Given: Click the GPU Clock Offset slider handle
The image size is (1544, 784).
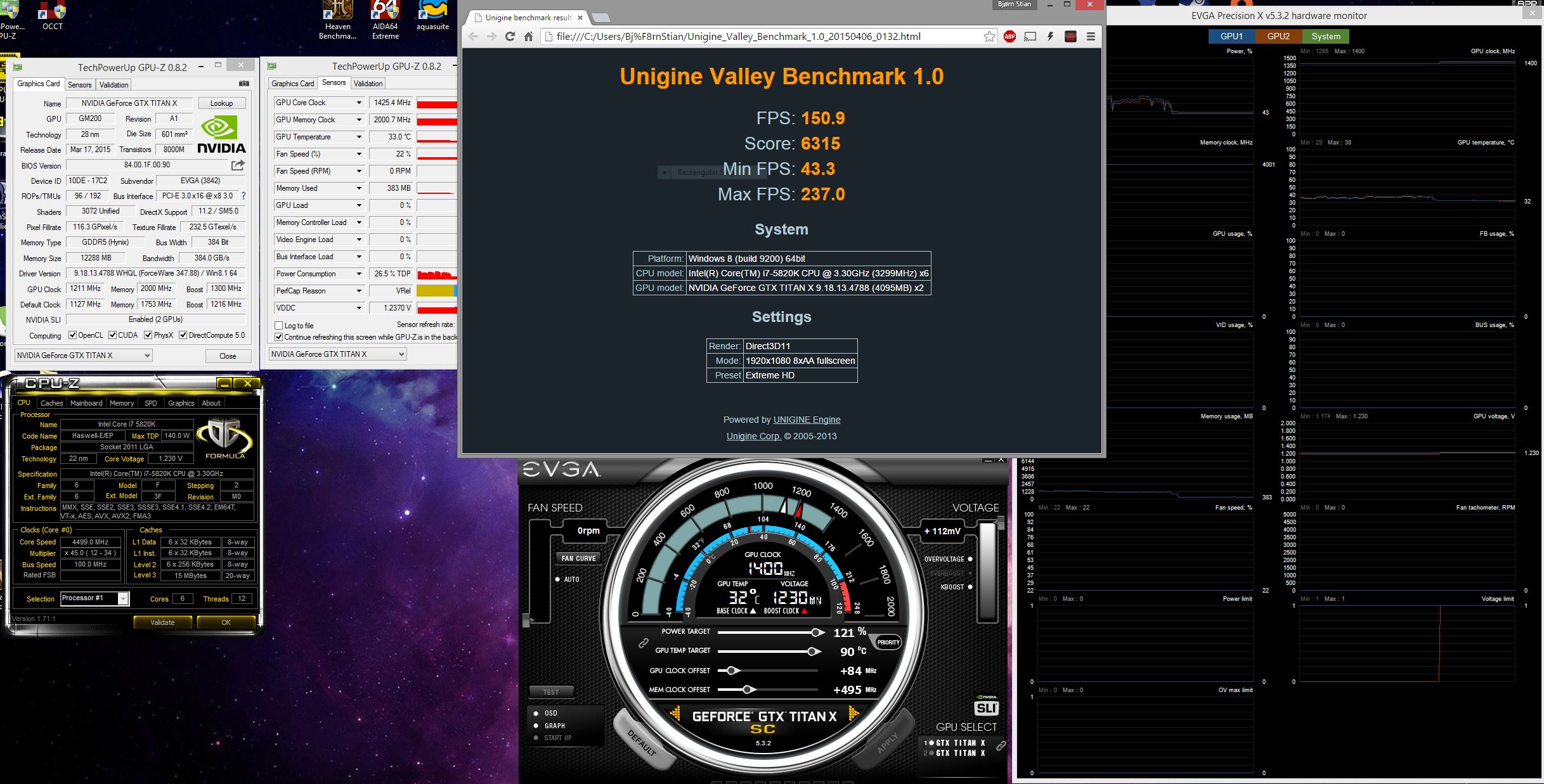Looking at the screenshot, I should tap(732, 671).
